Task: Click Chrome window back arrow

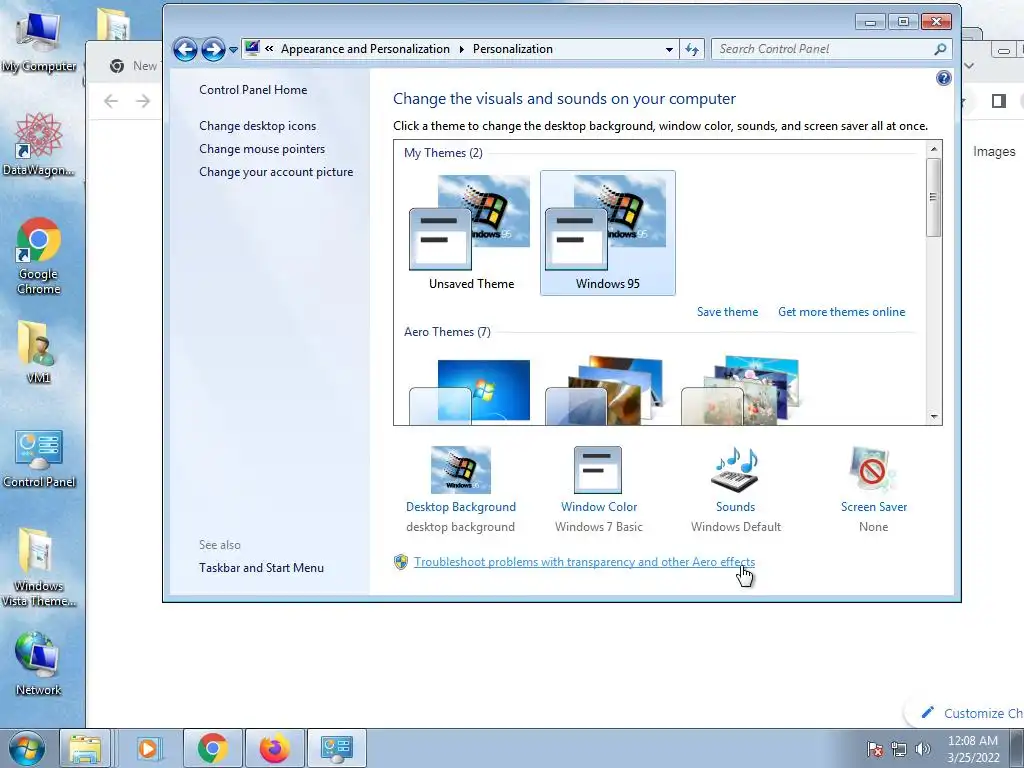Action: [111, 101]
